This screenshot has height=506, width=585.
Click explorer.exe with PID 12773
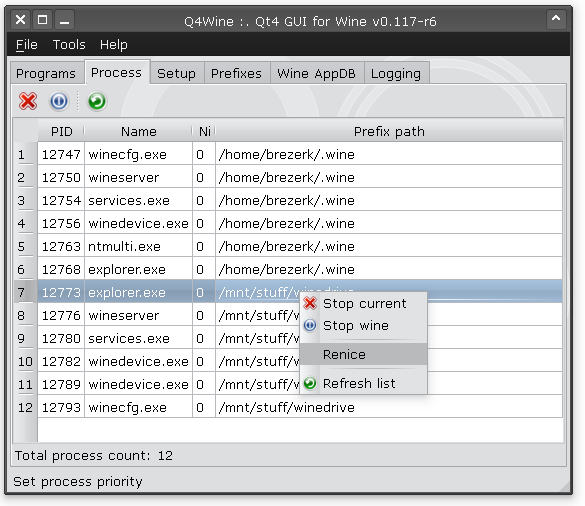click(138, 292)
